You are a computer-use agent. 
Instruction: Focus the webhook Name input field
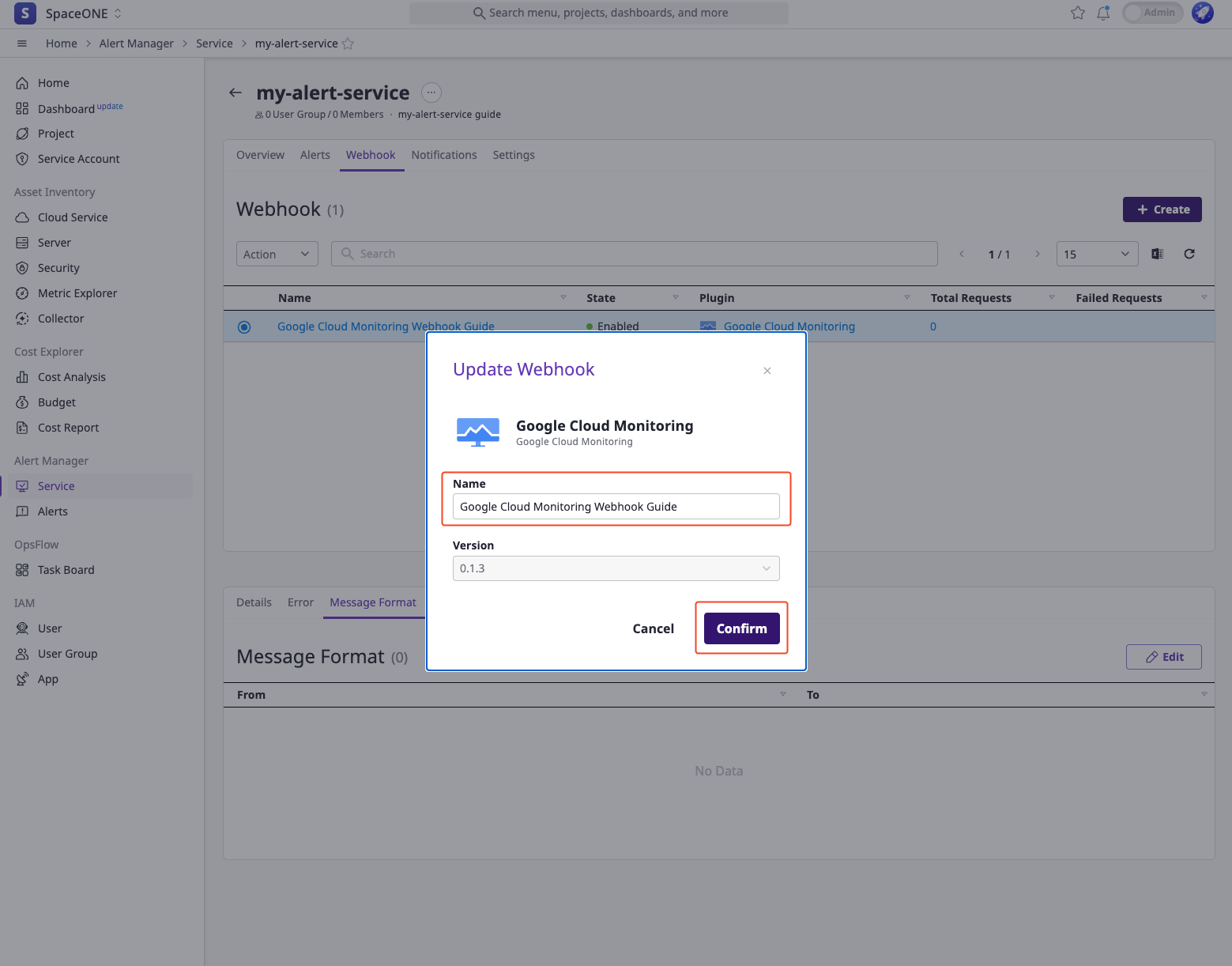tap(616, 507)
